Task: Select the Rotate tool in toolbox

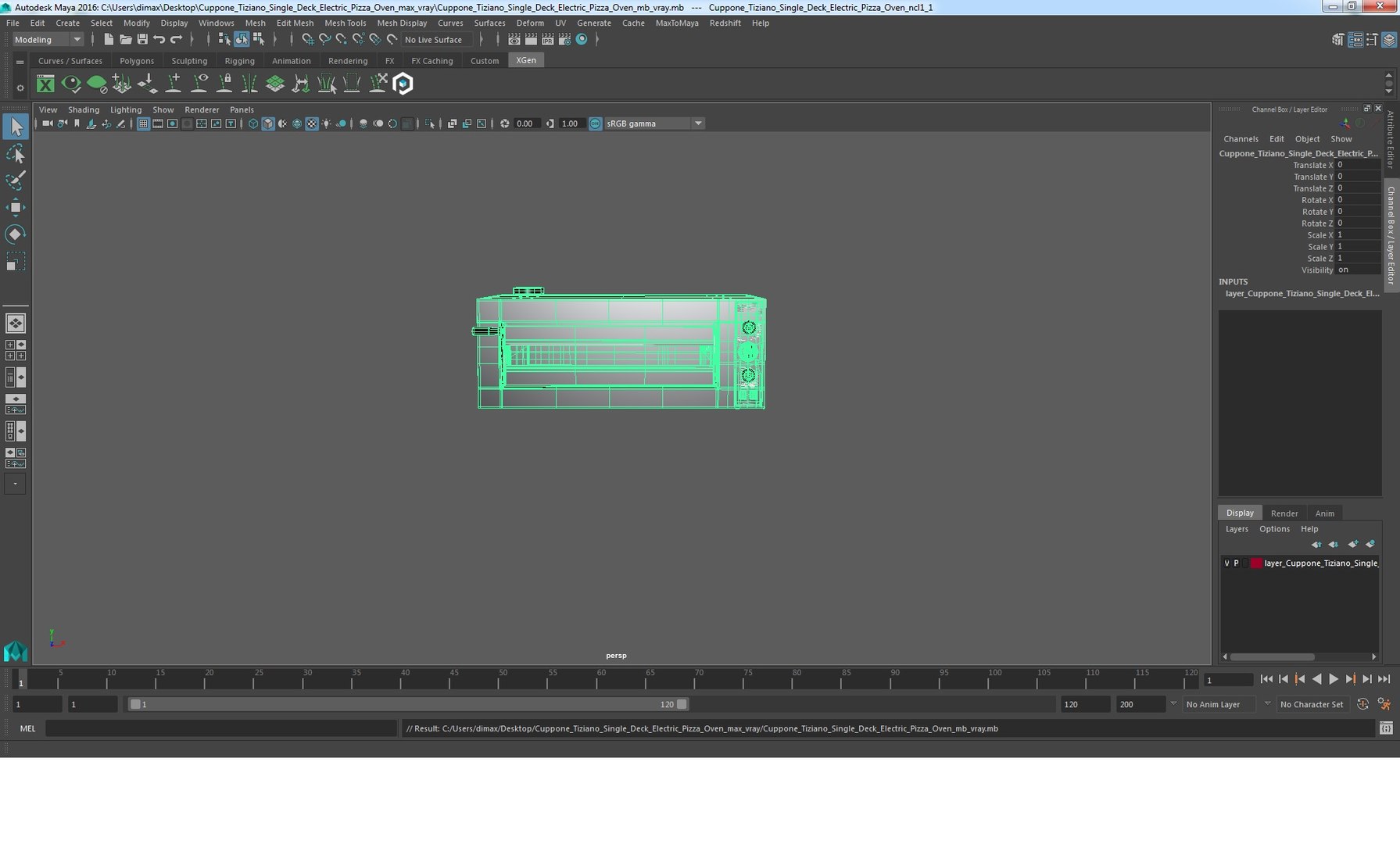Action: 15,234
